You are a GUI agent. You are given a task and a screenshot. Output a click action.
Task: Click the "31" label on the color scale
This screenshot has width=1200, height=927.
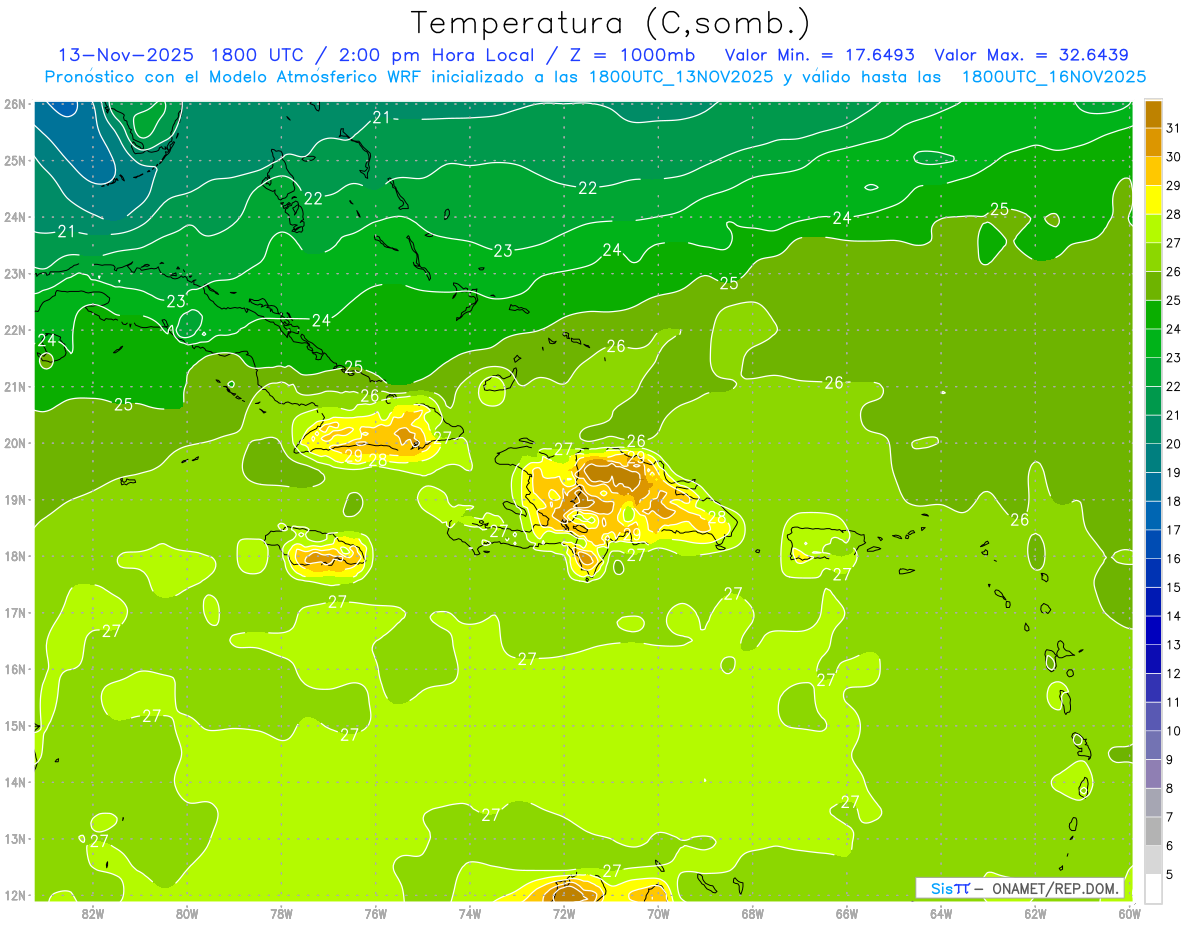tap(1175, 128)
